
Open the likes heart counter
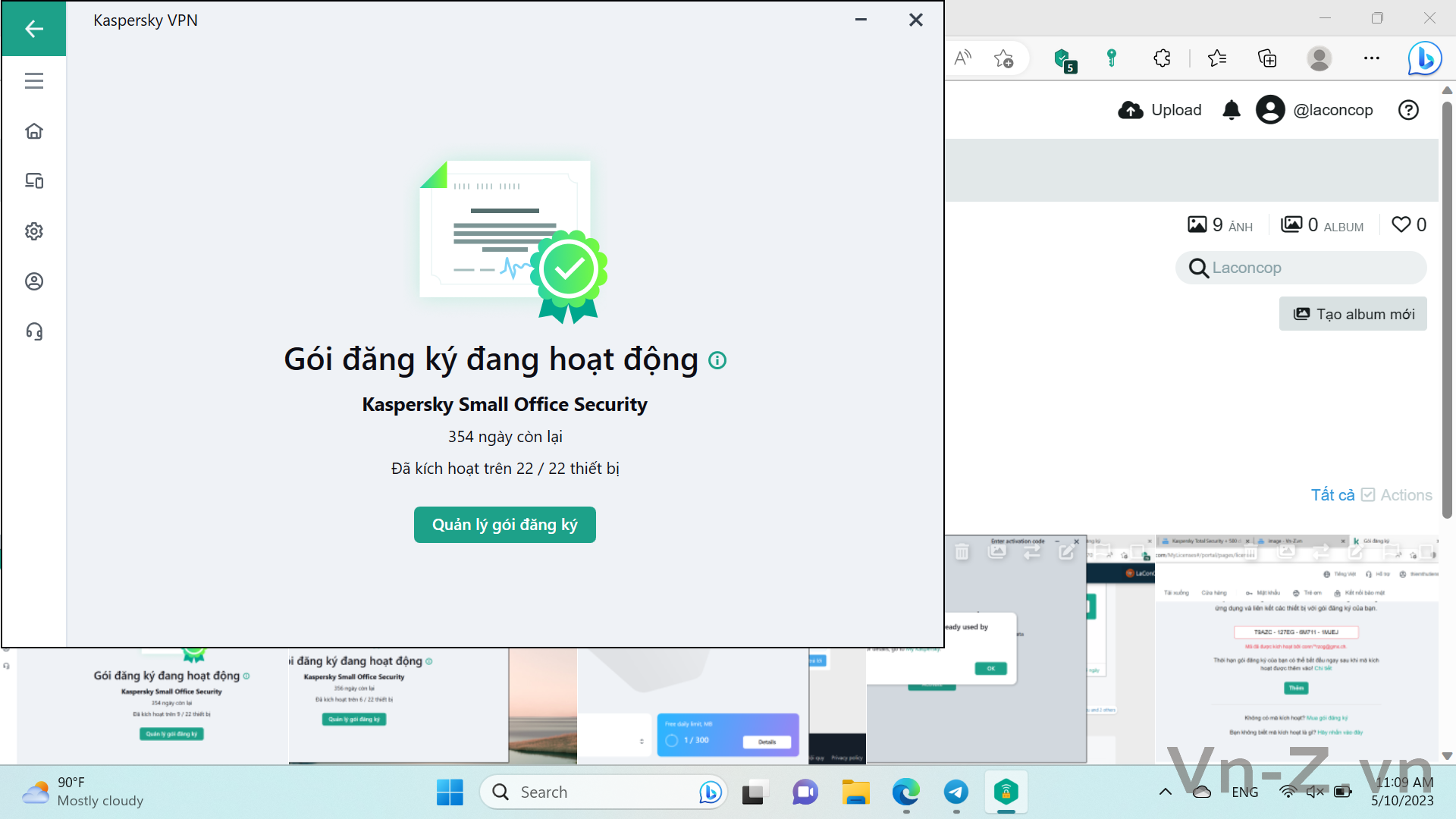[1409, 224]
